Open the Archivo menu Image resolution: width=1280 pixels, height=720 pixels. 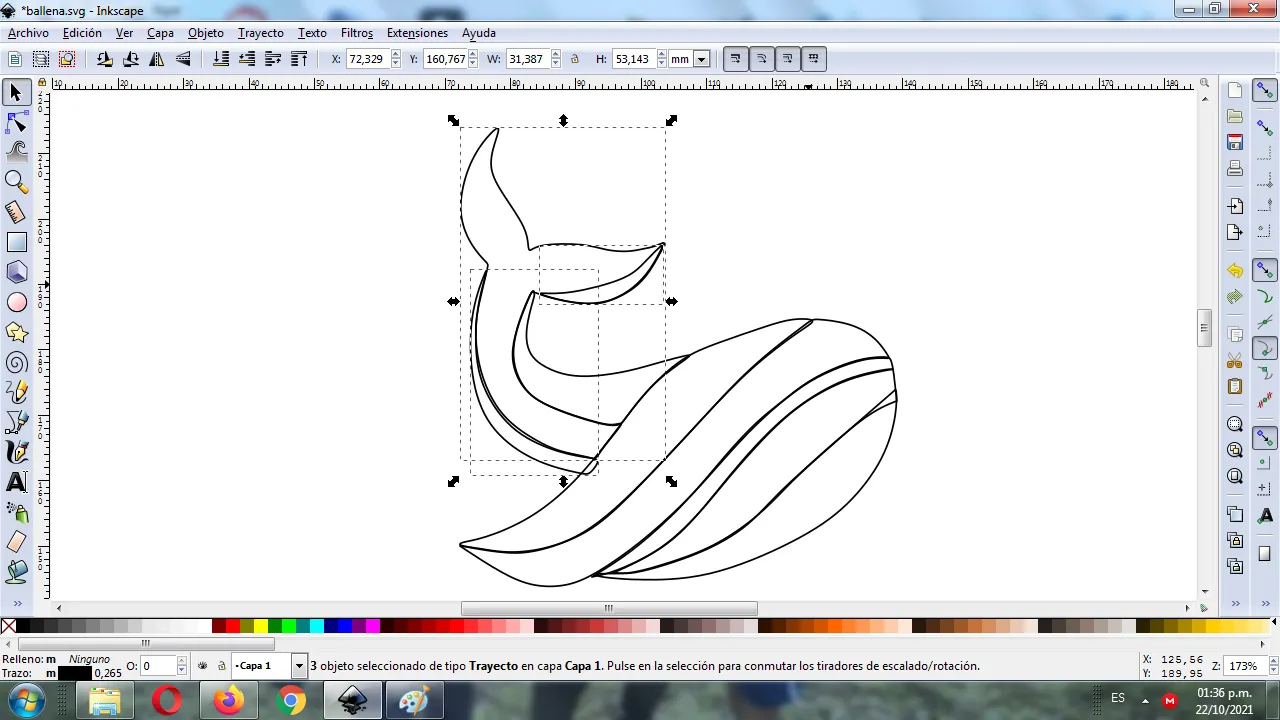tap(28, 33)
